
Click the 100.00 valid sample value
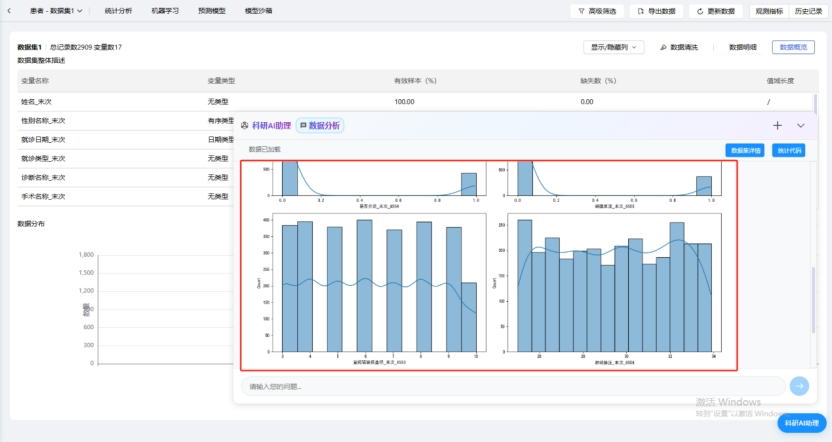pos(404,102)
